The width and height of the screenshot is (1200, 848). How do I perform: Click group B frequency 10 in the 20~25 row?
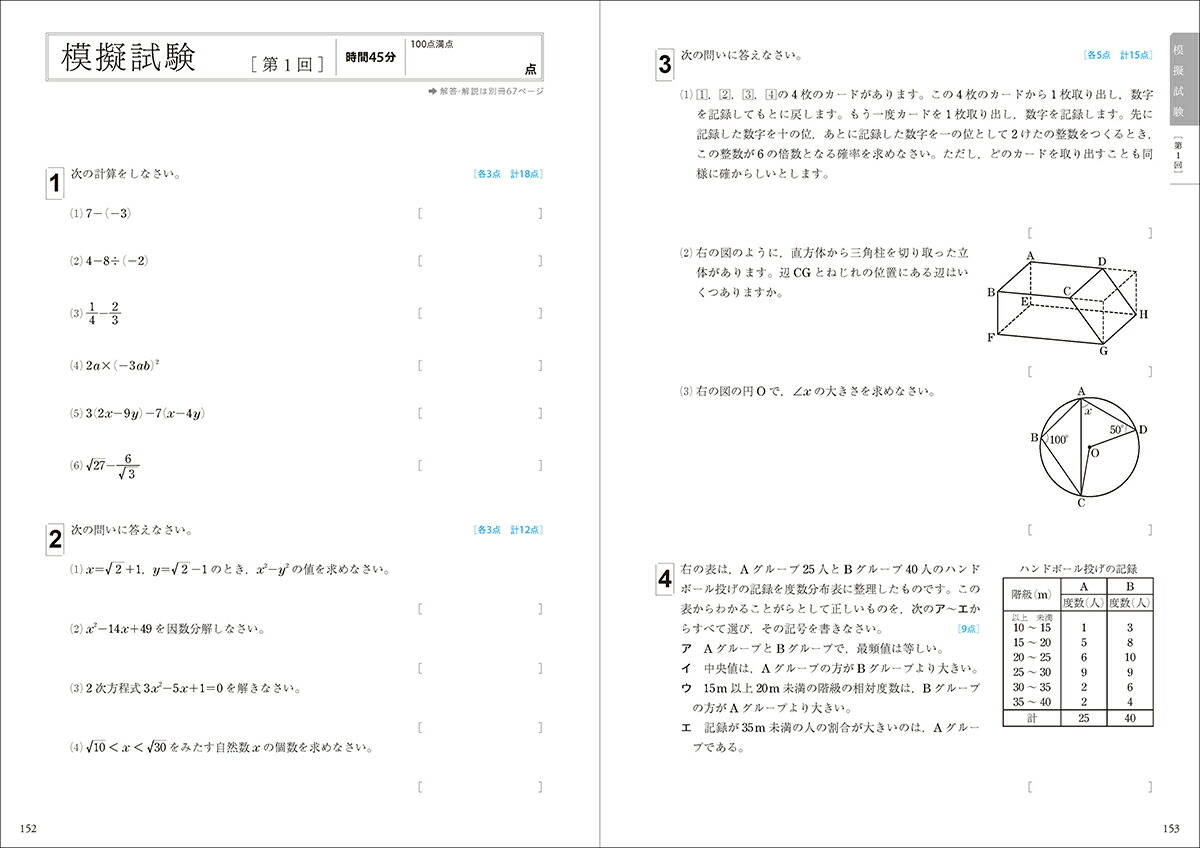1129,657
